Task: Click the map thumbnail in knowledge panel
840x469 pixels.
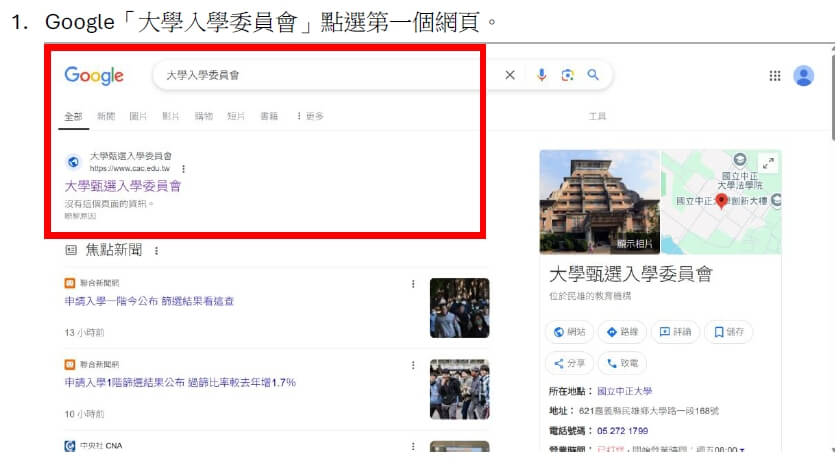Action: 721,202
